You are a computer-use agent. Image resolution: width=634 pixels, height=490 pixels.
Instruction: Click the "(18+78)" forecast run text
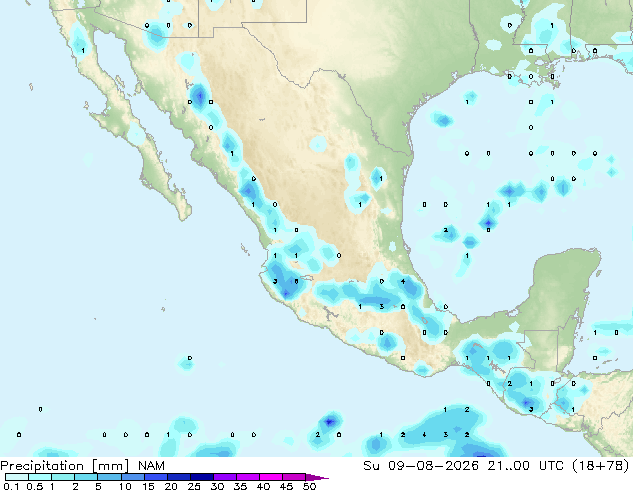pyautogui.click(x=601, y=465)
